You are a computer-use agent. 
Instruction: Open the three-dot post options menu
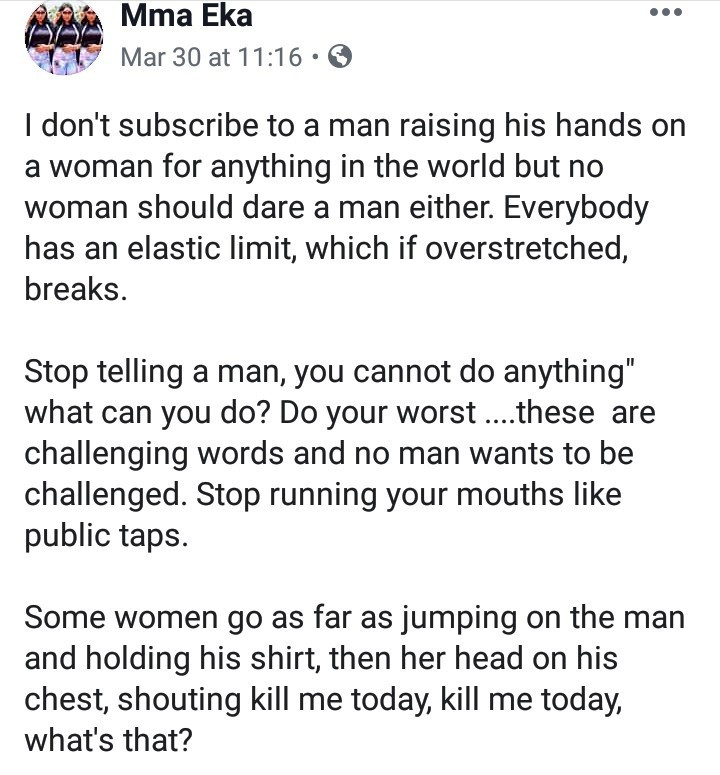(664, 14)
